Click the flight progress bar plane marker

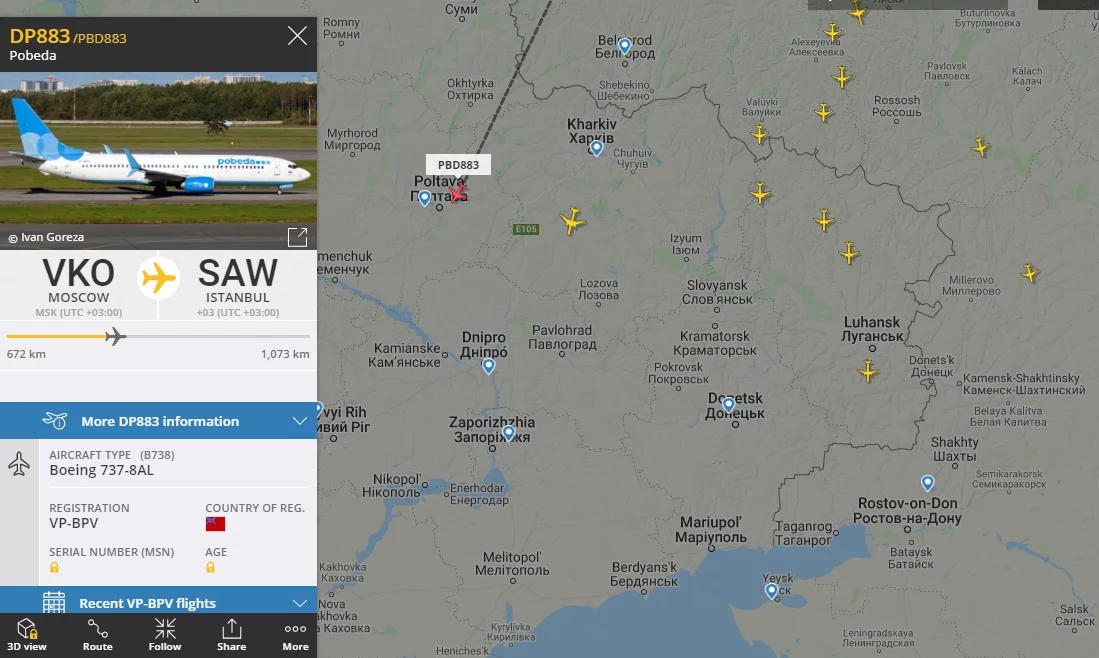(x=115, y=336)
